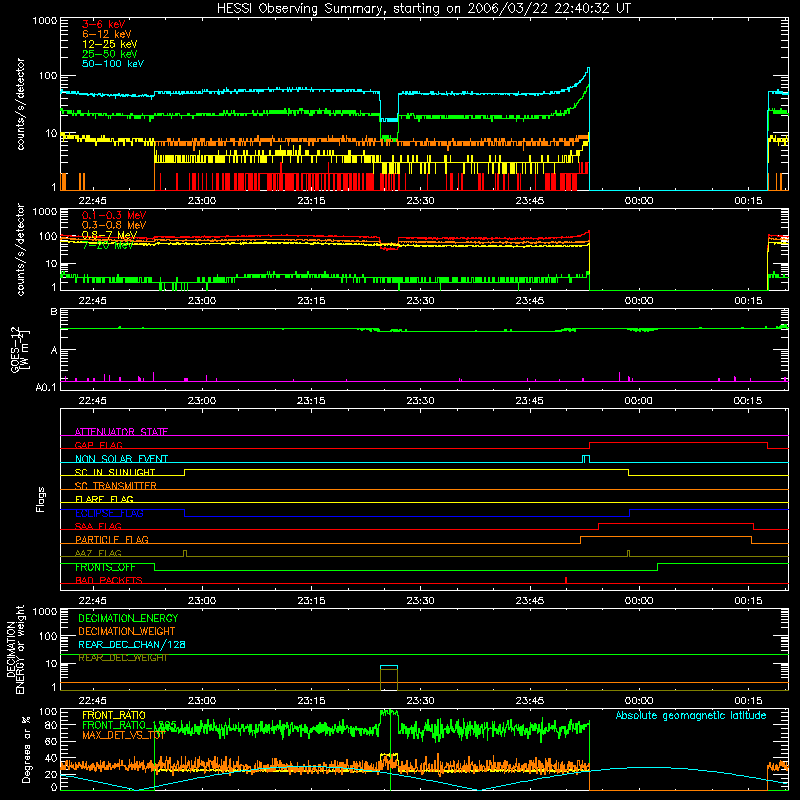Click the SC_IN_SUNLIGHT flag label
The width and height of the screenshot is (800, 800).
coord(115,472)
